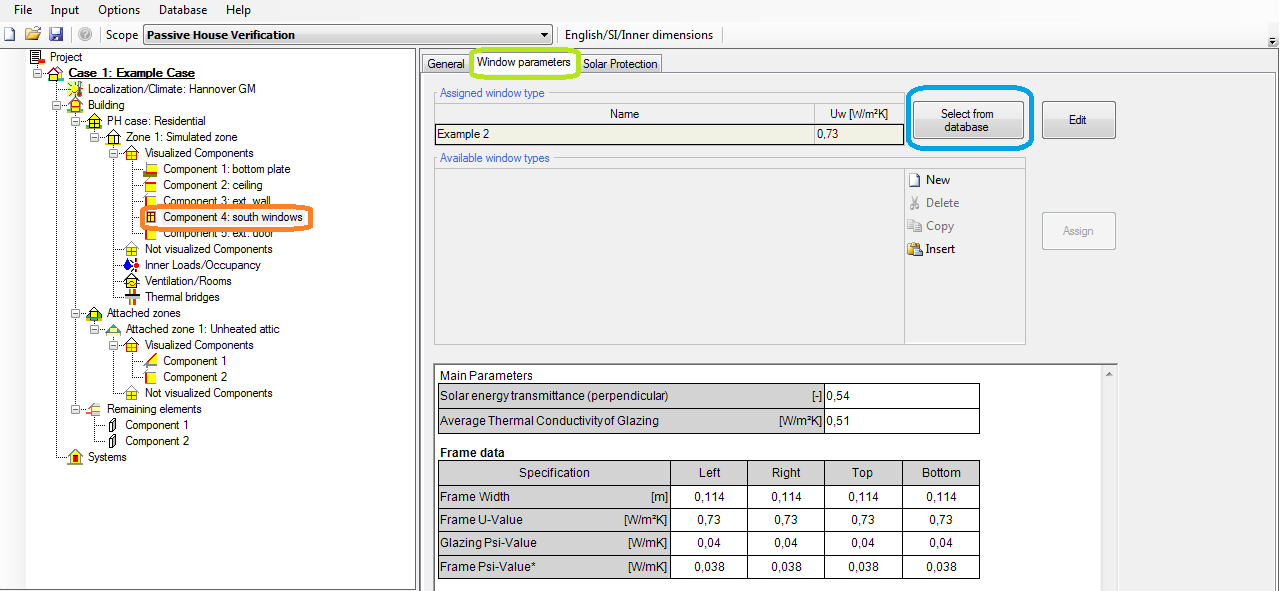Open the Help menu
Image resolution: width=1280 pixels, height=591 pixels.
(x=238, y=10)
